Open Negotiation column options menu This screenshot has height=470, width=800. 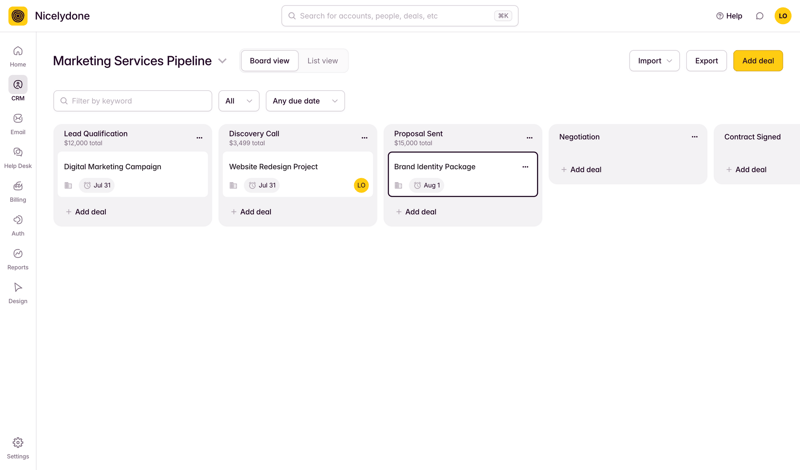694,137
